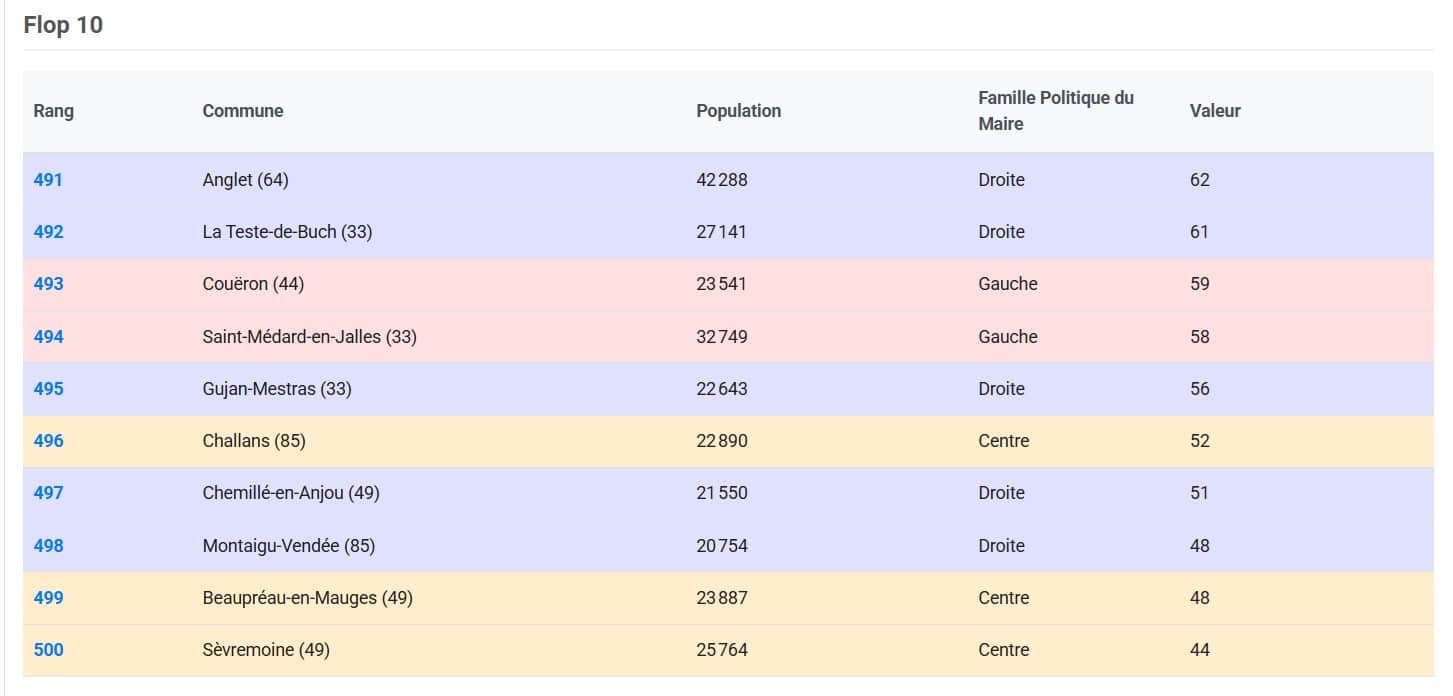Open the last rank link 500
This screenshot has width=1453, height=696.
pyautogui.click(x=48, y=650)
